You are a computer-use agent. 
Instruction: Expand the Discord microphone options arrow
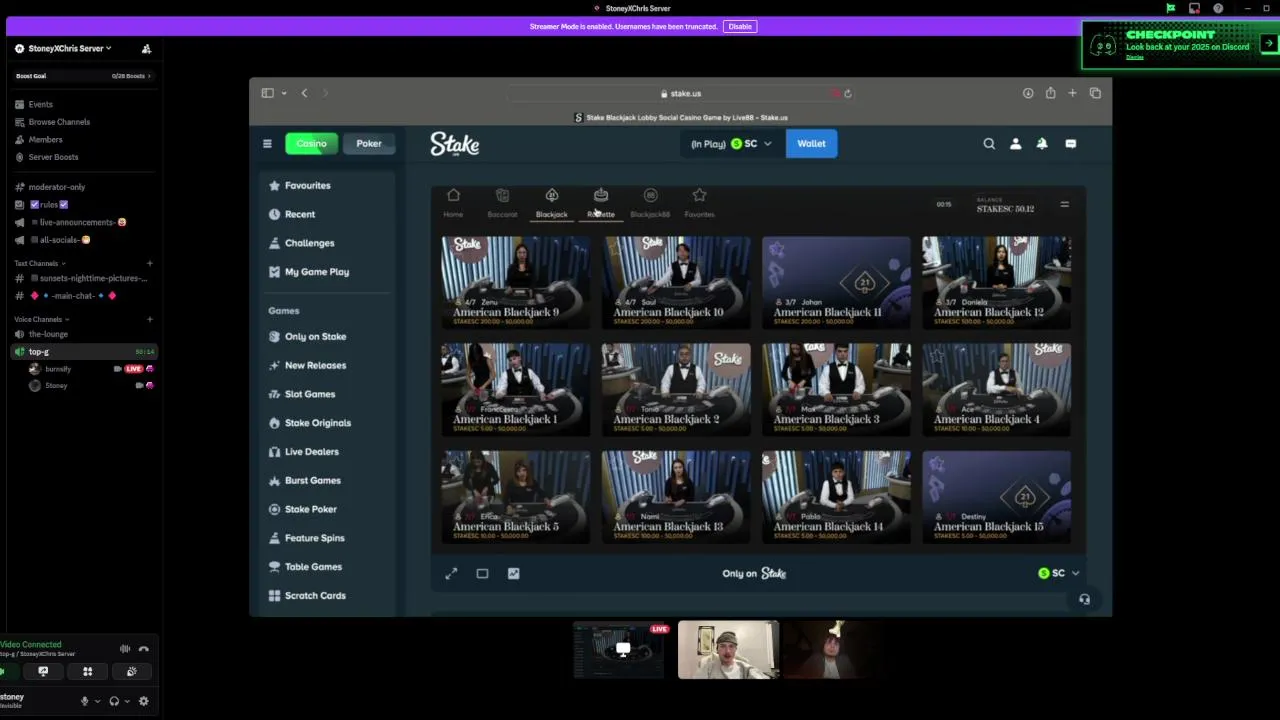(97, 701)
